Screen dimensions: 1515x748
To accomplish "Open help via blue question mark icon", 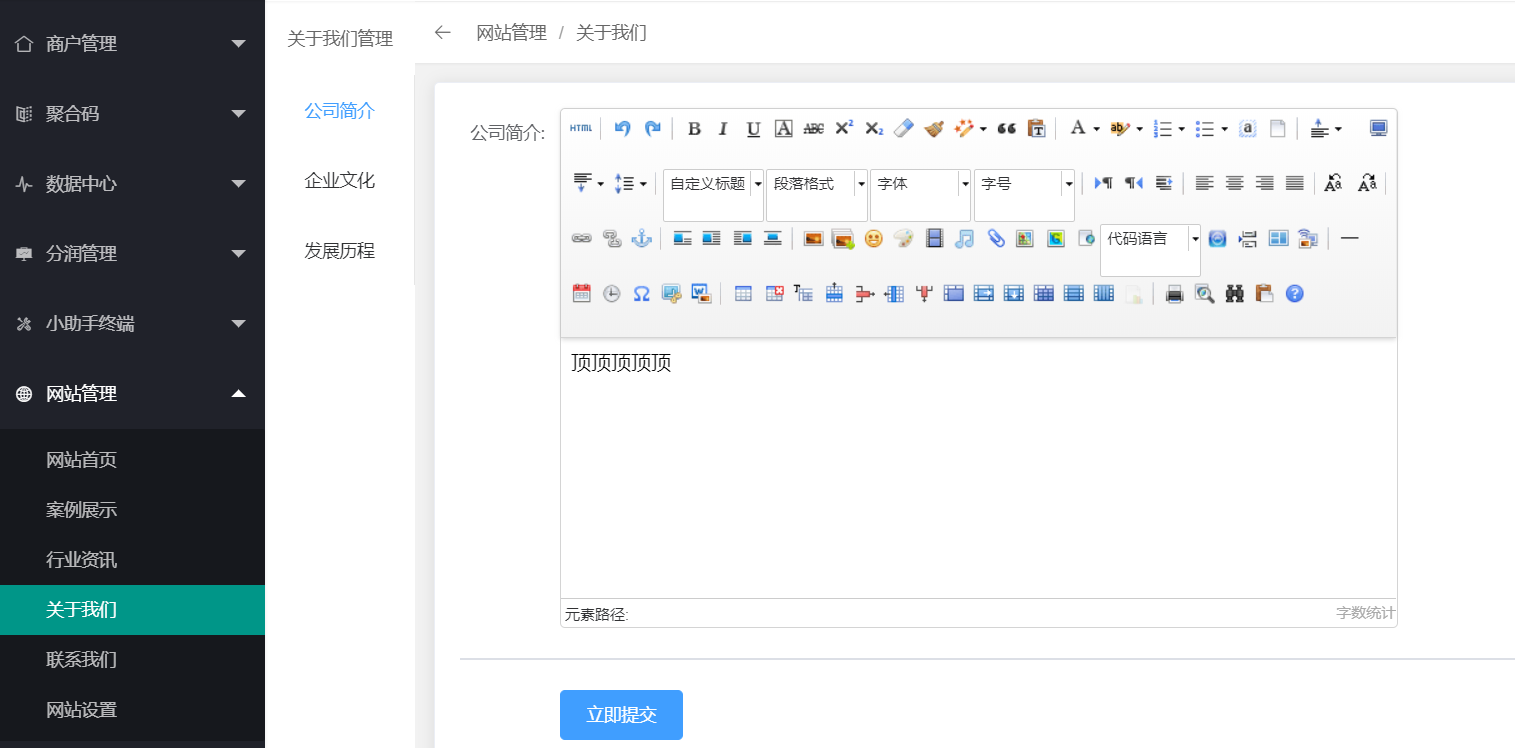I will (x=1295, y=294).
